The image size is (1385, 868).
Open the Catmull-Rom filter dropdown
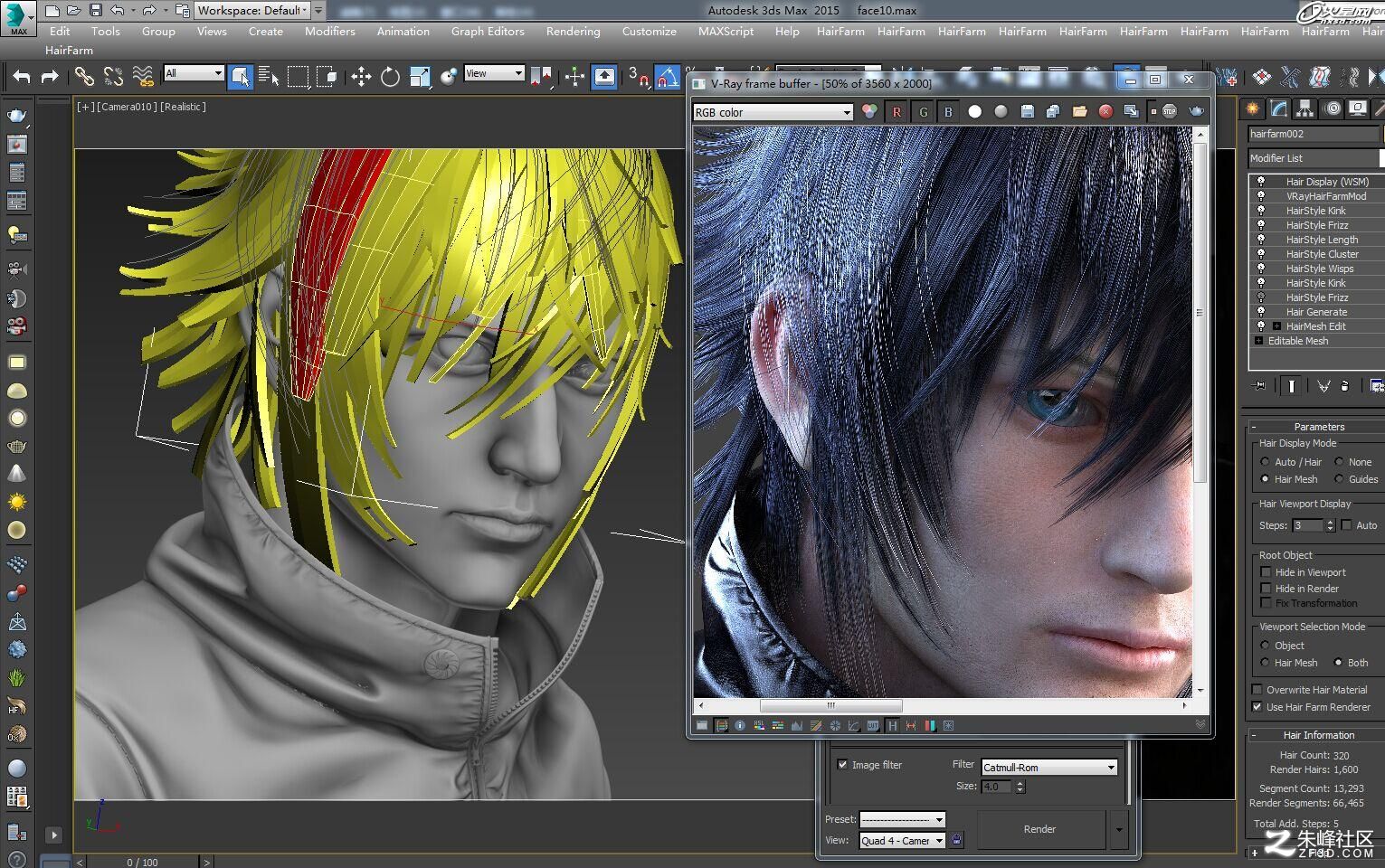point(1049,767)
